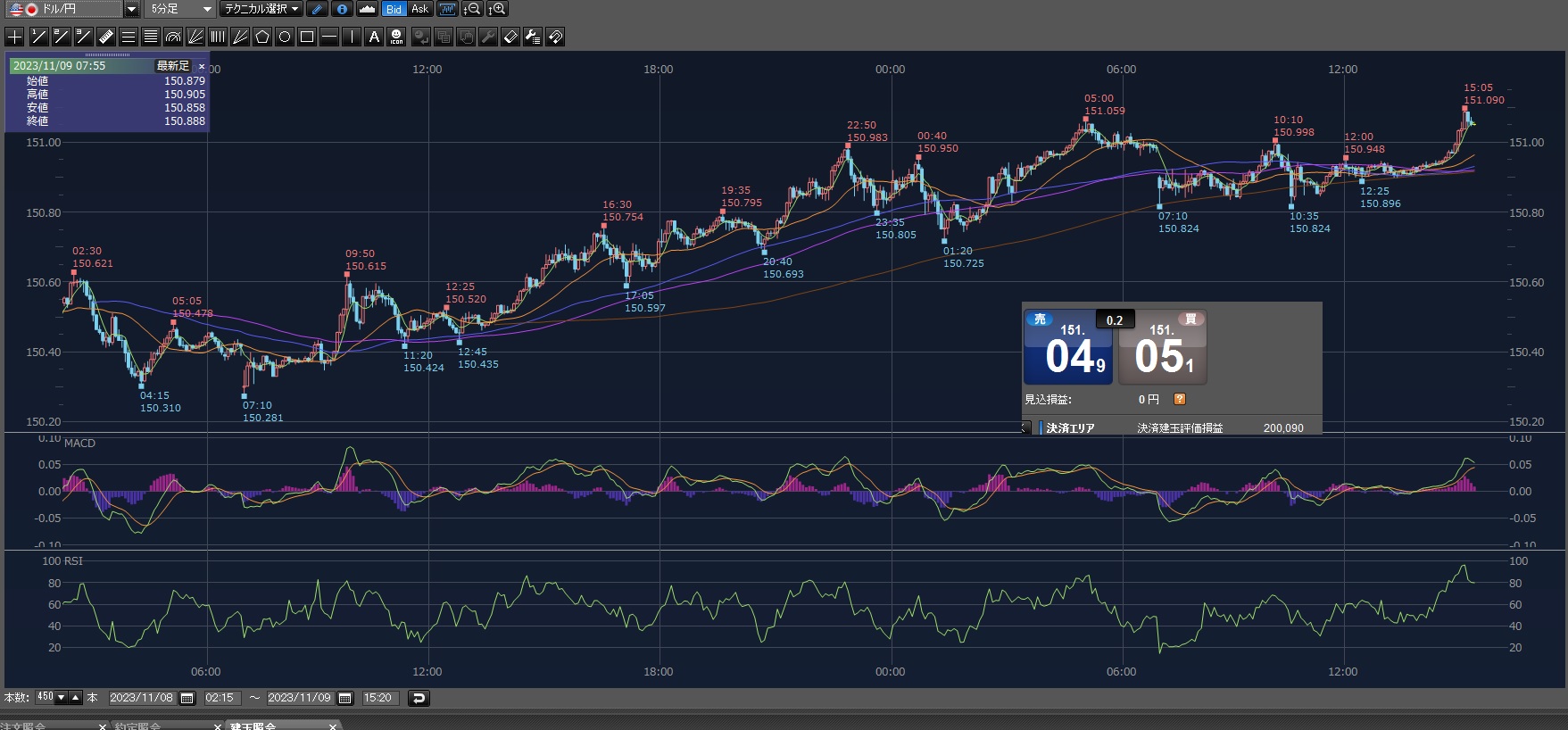Image resolution: width=1568 pixels, height=730 pixels.
Task: Switch chart price to Bid
Action: (394, 9)
